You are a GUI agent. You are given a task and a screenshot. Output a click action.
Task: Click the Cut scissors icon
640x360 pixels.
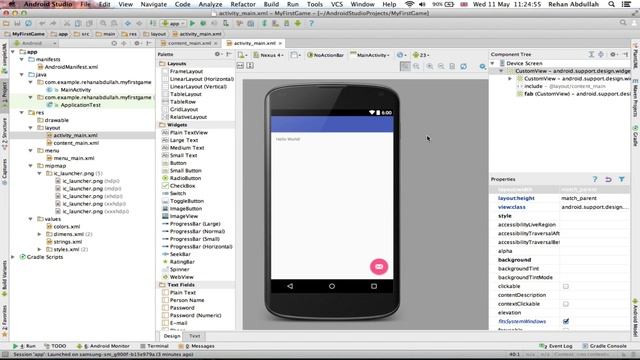(67, 23)
